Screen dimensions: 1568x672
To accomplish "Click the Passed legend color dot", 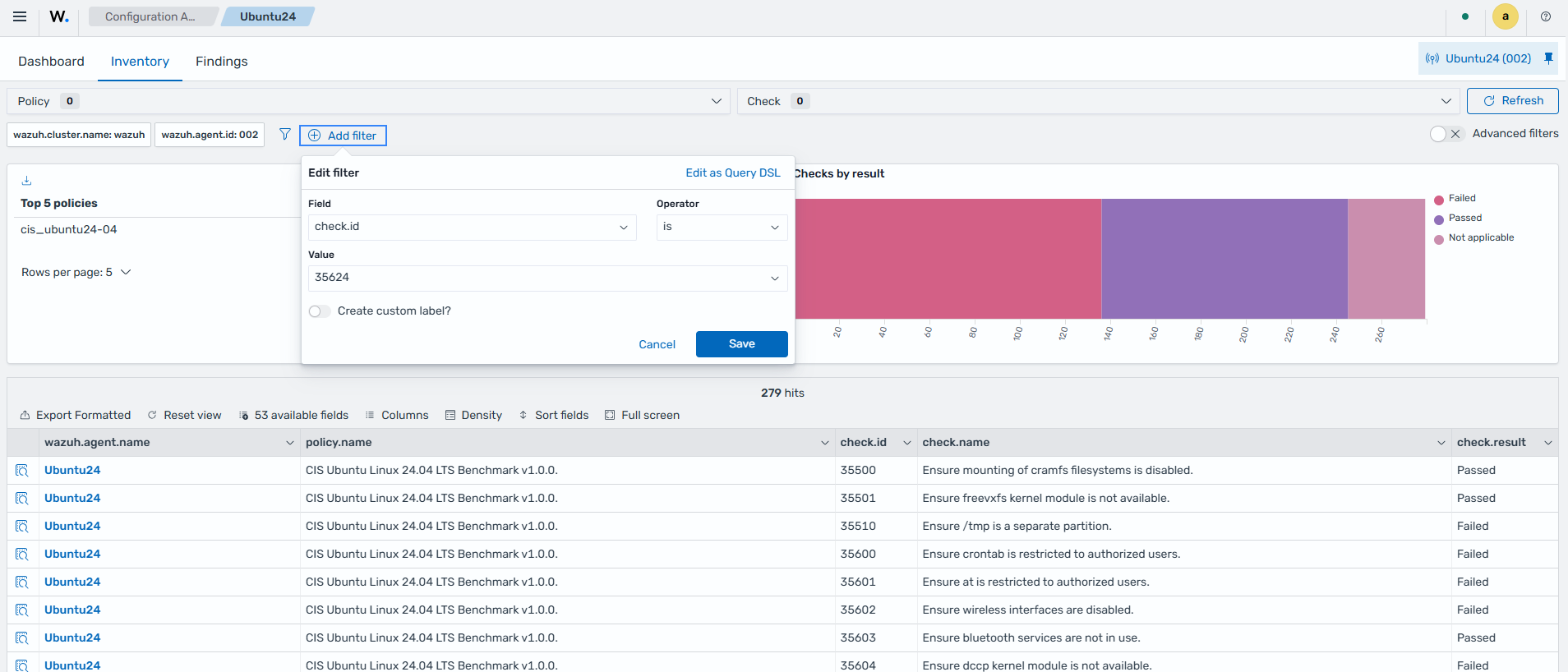I will click(x=1439, y=219).
